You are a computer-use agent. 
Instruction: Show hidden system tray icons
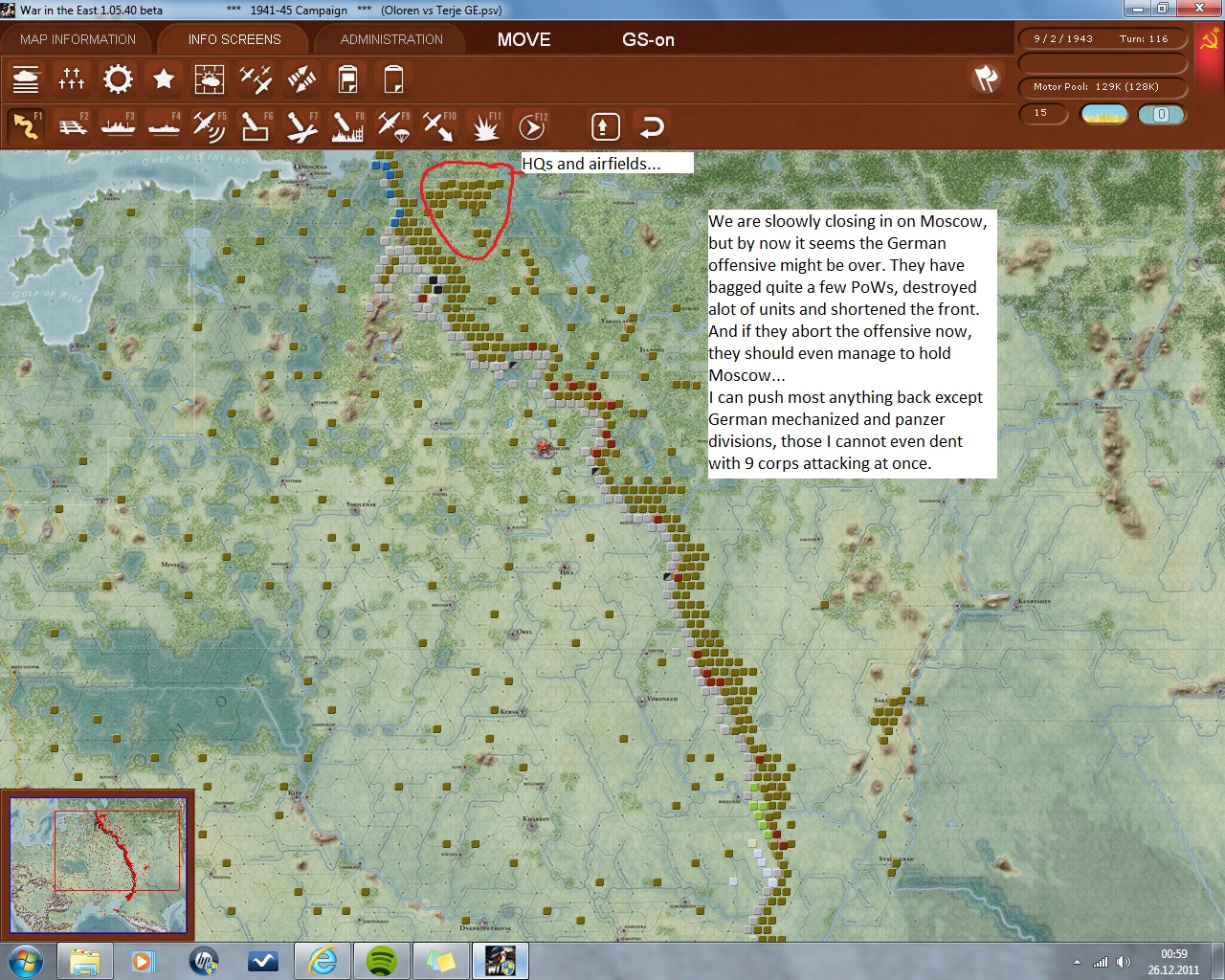pyautogui.click(x=1077, y=962)
